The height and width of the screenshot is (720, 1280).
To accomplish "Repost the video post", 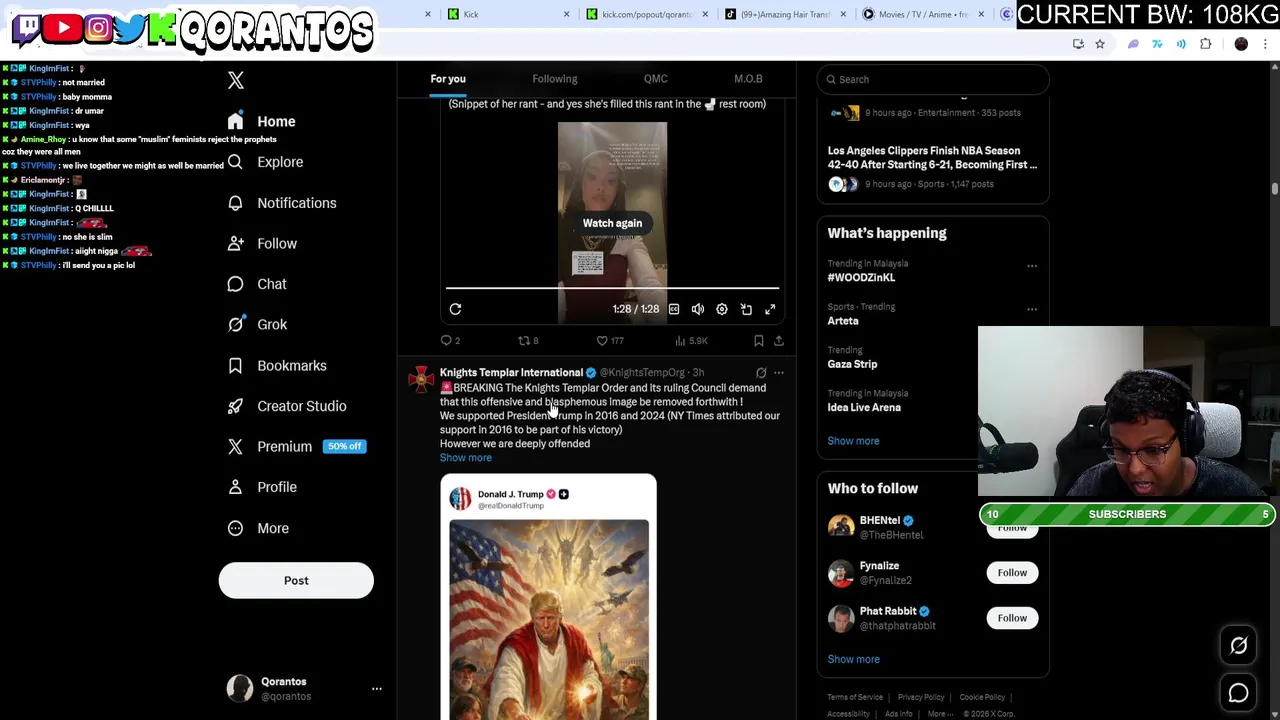I will (528, 341).
